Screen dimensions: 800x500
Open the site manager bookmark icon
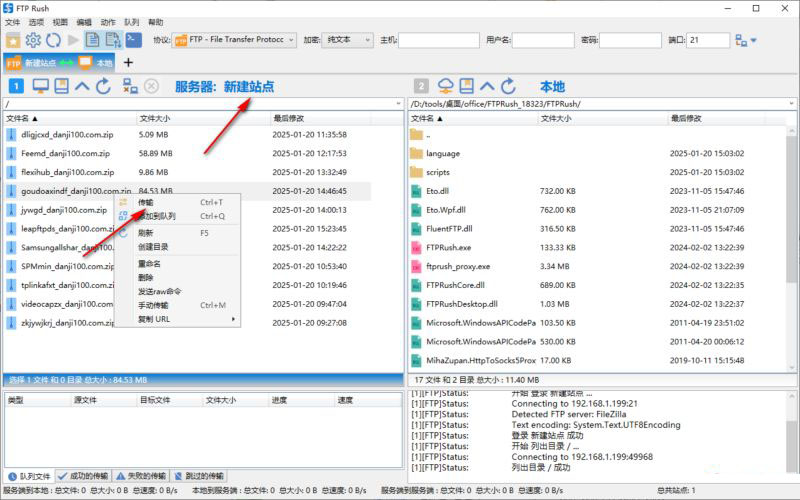pyautogui.click(x=13, y=40)
